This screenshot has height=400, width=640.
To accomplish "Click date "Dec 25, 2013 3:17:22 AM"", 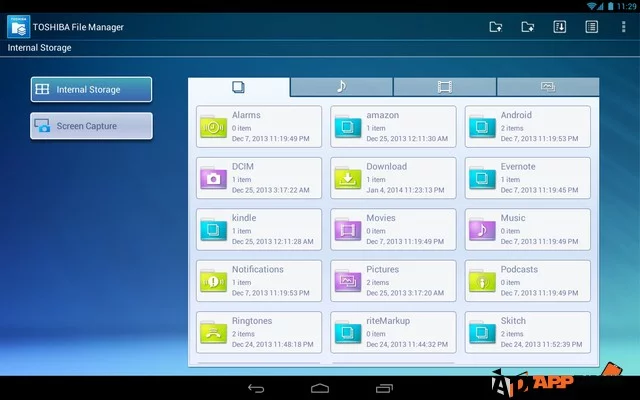I will [271, 190].
